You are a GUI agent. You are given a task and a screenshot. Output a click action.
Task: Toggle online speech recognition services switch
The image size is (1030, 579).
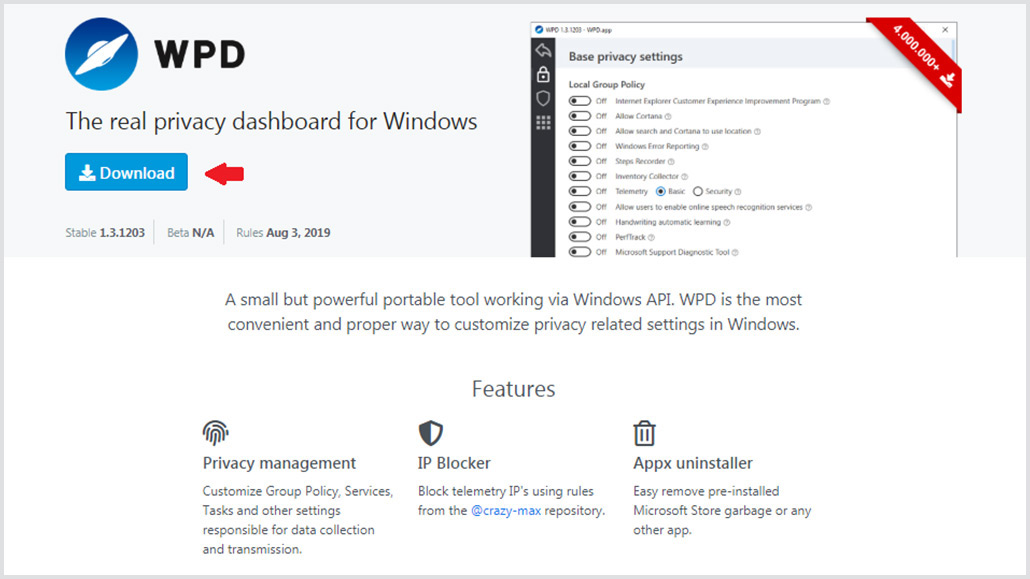coord(579,207)
